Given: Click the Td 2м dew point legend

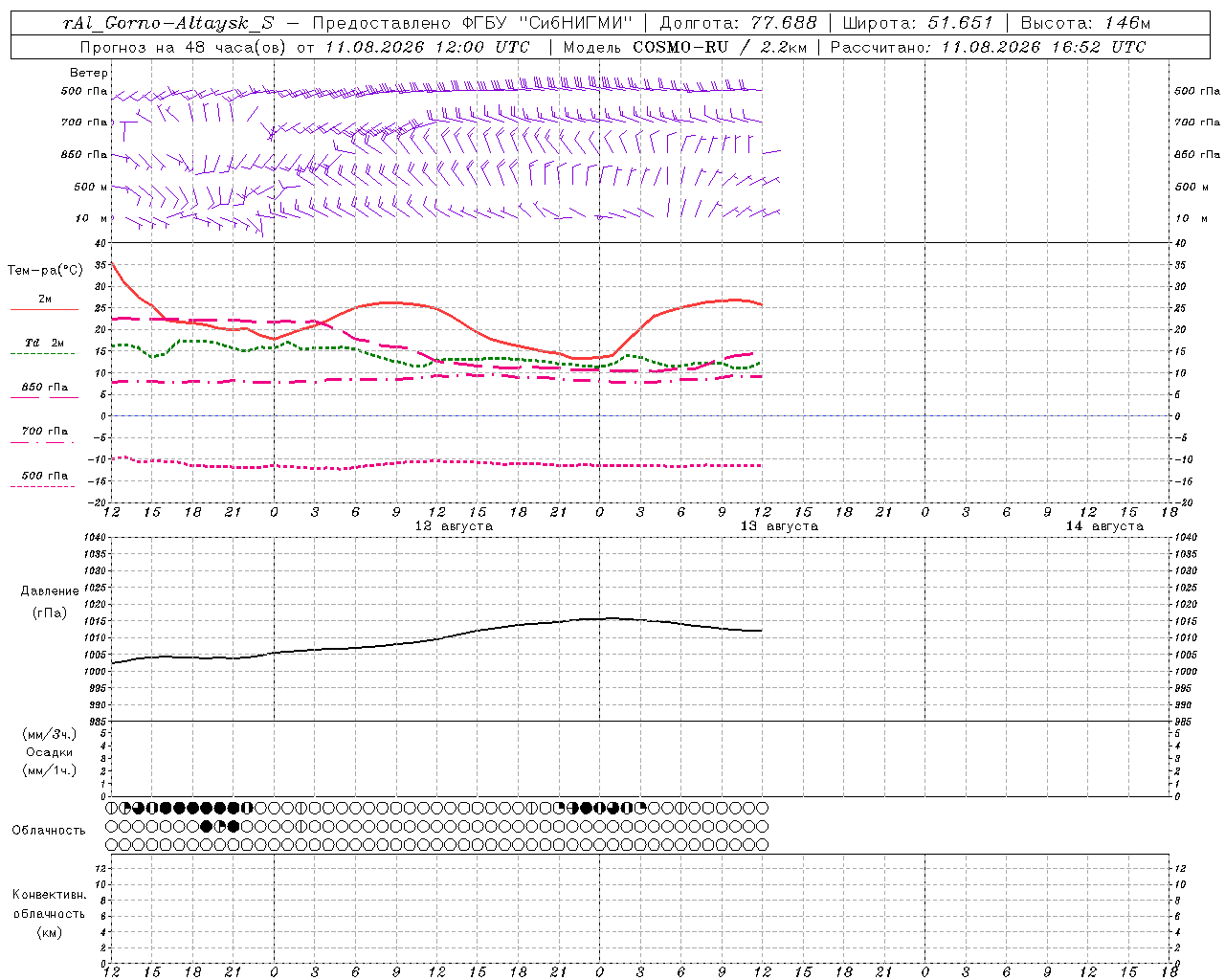Looking at the screenshot, I should point(44,347).
